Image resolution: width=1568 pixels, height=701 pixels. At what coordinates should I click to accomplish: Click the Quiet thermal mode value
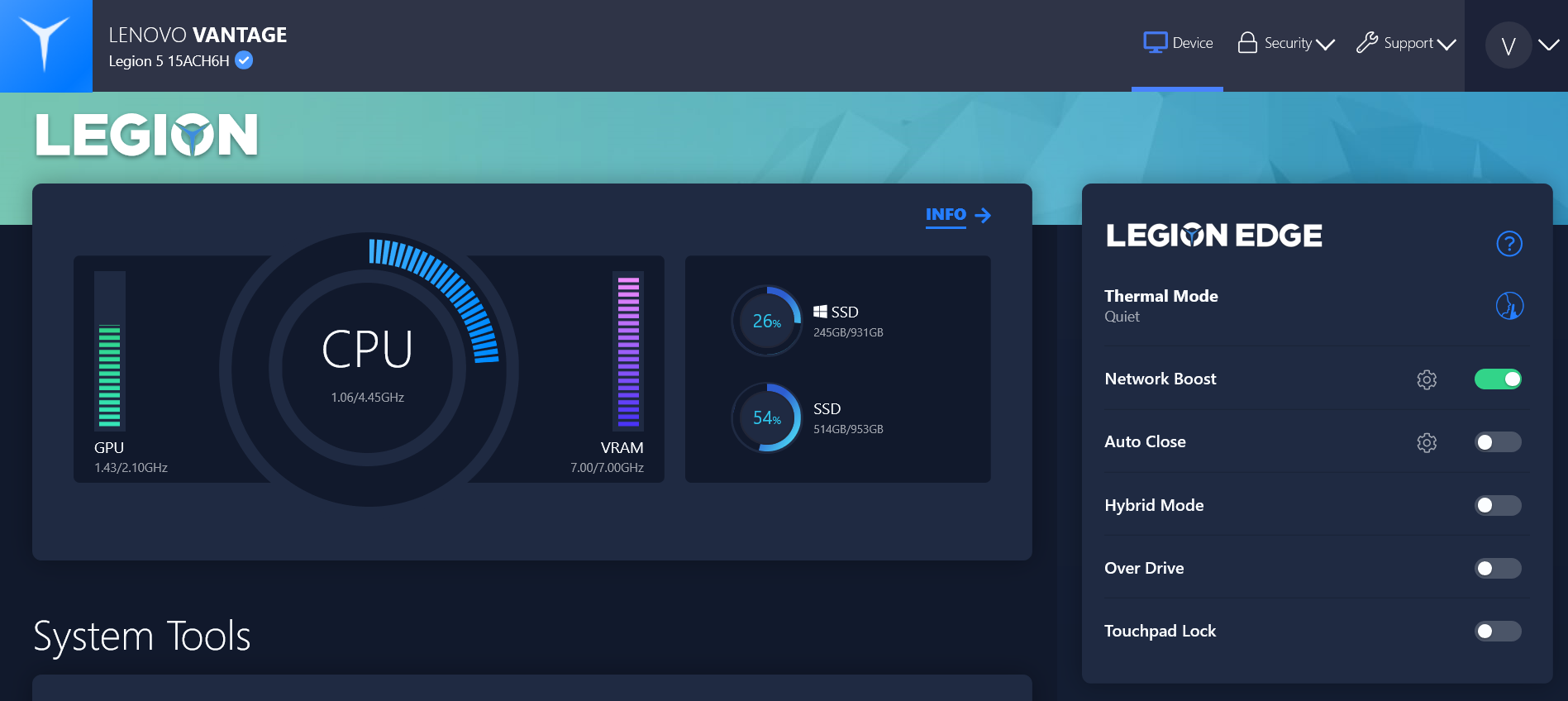click(x=1122, y=317)
